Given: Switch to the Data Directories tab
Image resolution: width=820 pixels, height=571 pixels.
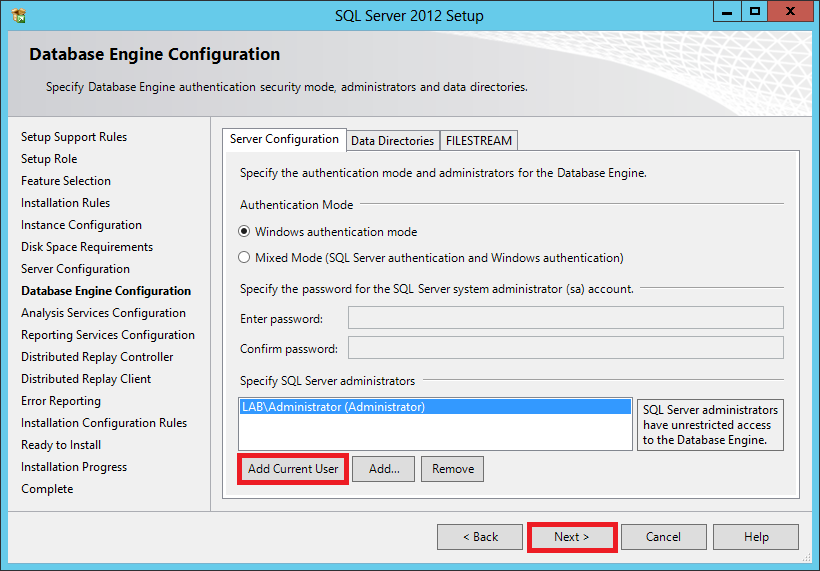Looking at the screenshot, I should [x=392, y=141].
